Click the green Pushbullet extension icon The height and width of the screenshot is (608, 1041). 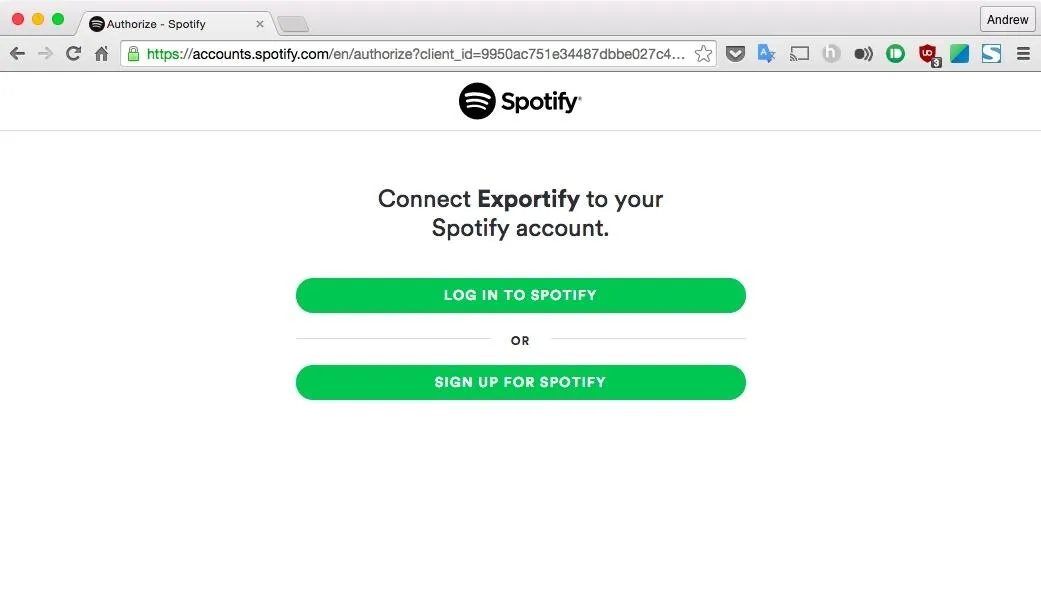(896, 54)
